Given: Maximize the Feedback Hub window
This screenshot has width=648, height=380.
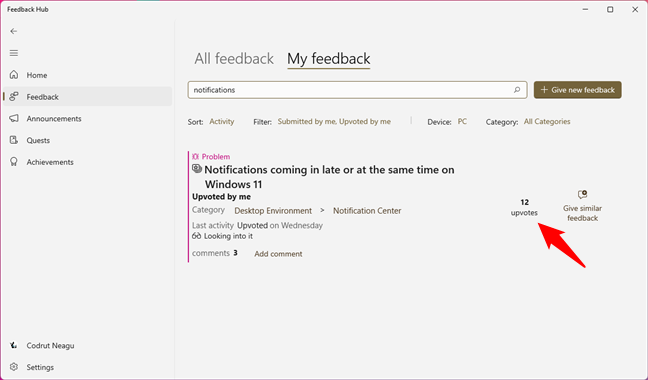Looking at the screenshot, I should point(610,10).
